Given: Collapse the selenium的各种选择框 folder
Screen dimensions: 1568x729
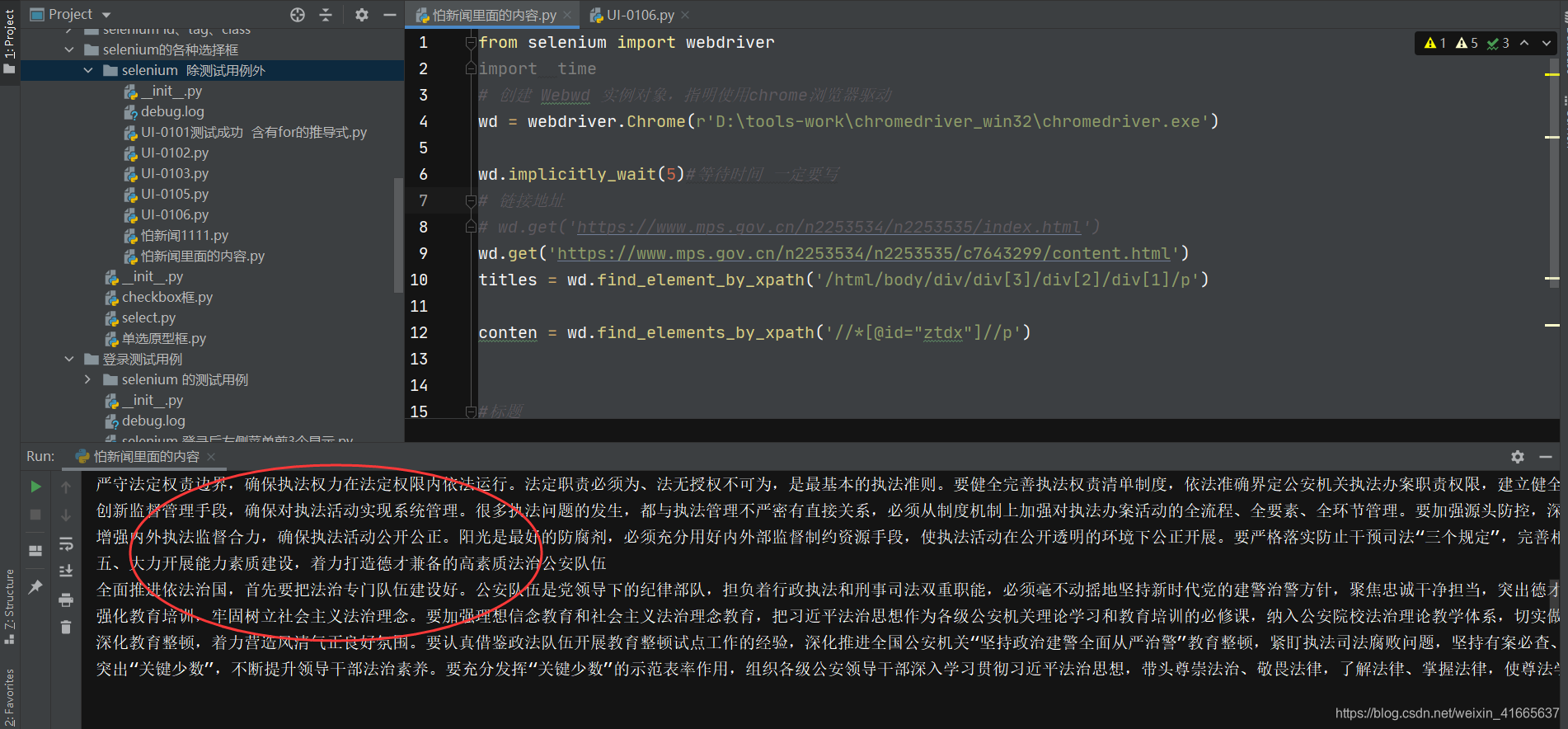Looking at the screenshot, I should coord(69,49).
